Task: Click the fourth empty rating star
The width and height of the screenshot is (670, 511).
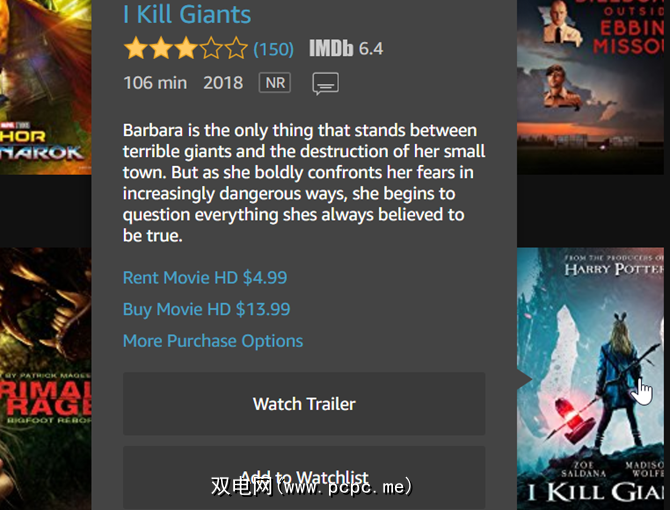Action: click(211, 48)
